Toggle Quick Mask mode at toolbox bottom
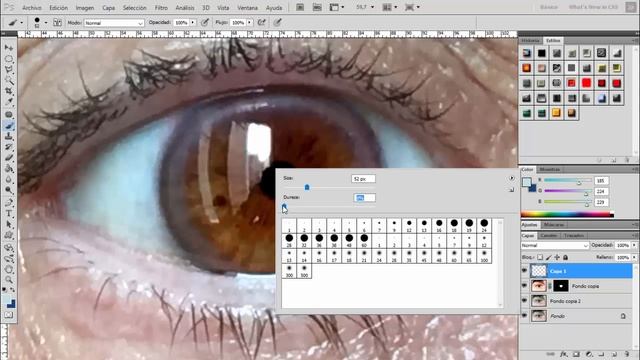640x360 pixels. (x=9, y=315)
